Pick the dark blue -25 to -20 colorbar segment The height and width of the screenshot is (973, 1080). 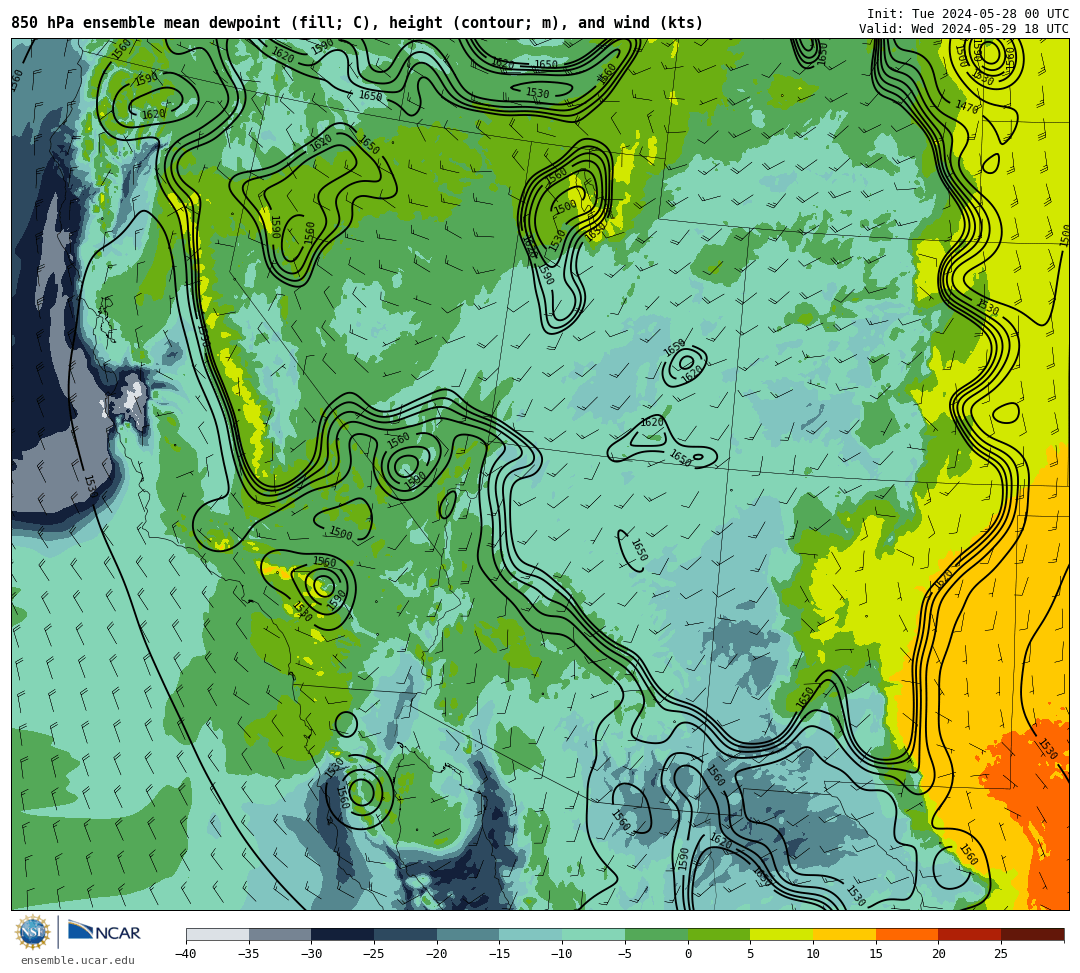pos(405,934)
